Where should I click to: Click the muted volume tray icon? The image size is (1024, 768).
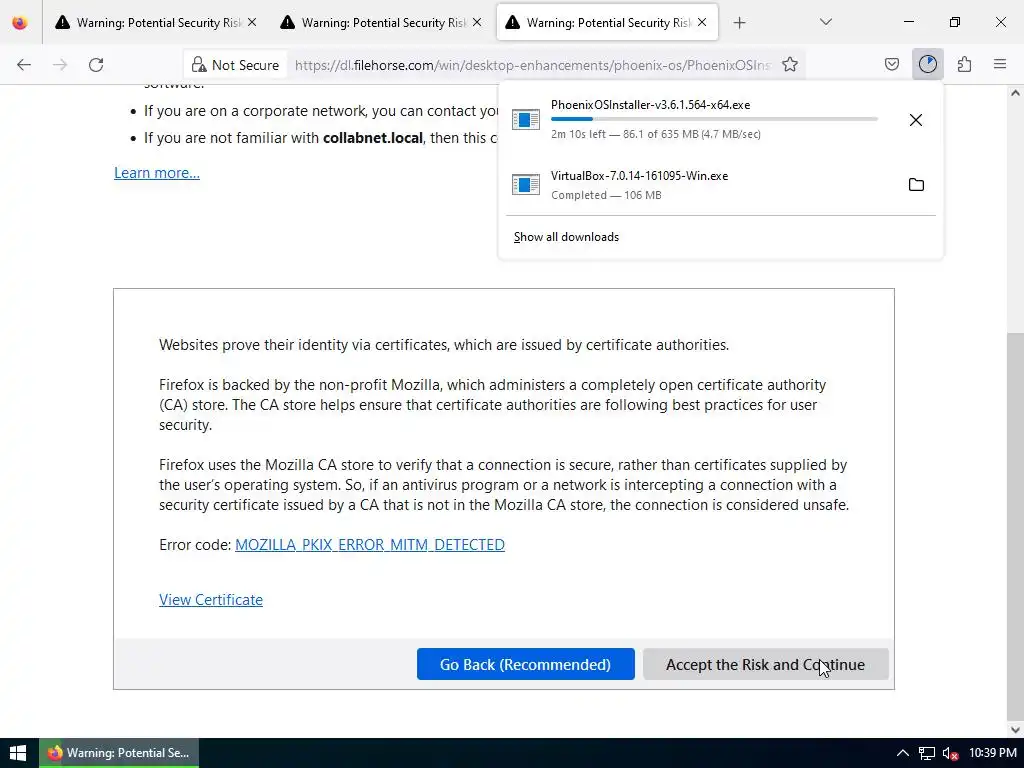click(950, 754)
